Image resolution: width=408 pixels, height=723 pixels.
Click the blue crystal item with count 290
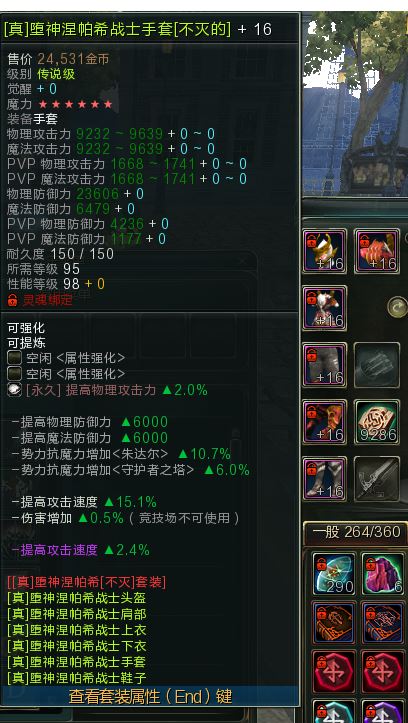(x=334, y=574)
